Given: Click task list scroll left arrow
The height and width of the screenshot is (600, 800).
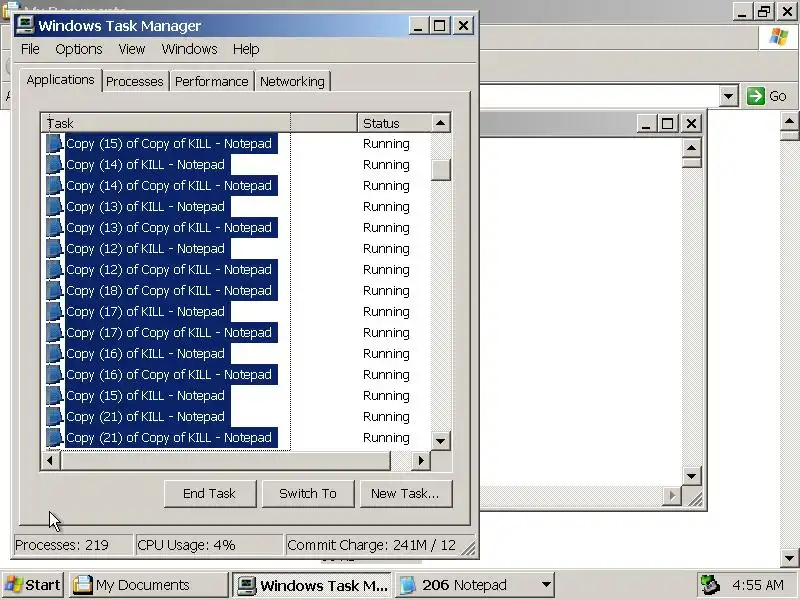Looking at the screenshot, I should pos(50,460).
